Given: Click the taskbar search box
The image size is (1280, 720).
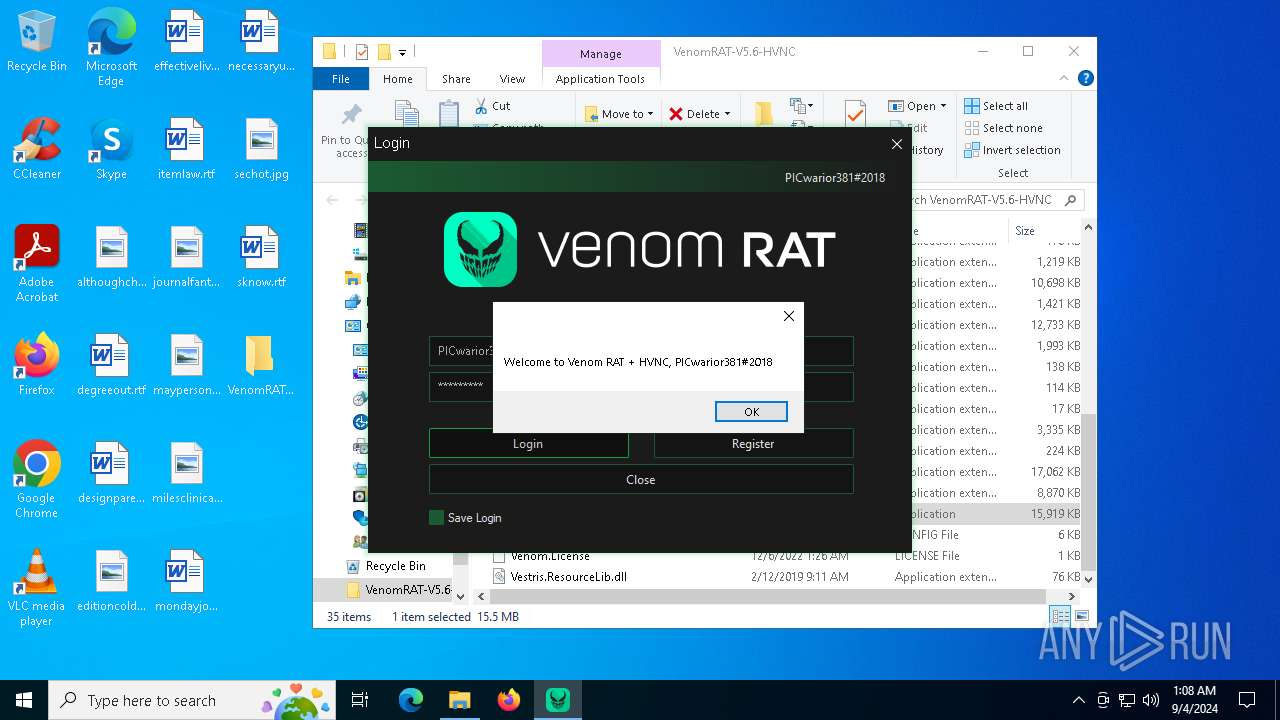Looking at the screenshot, I should click(192, 700).
